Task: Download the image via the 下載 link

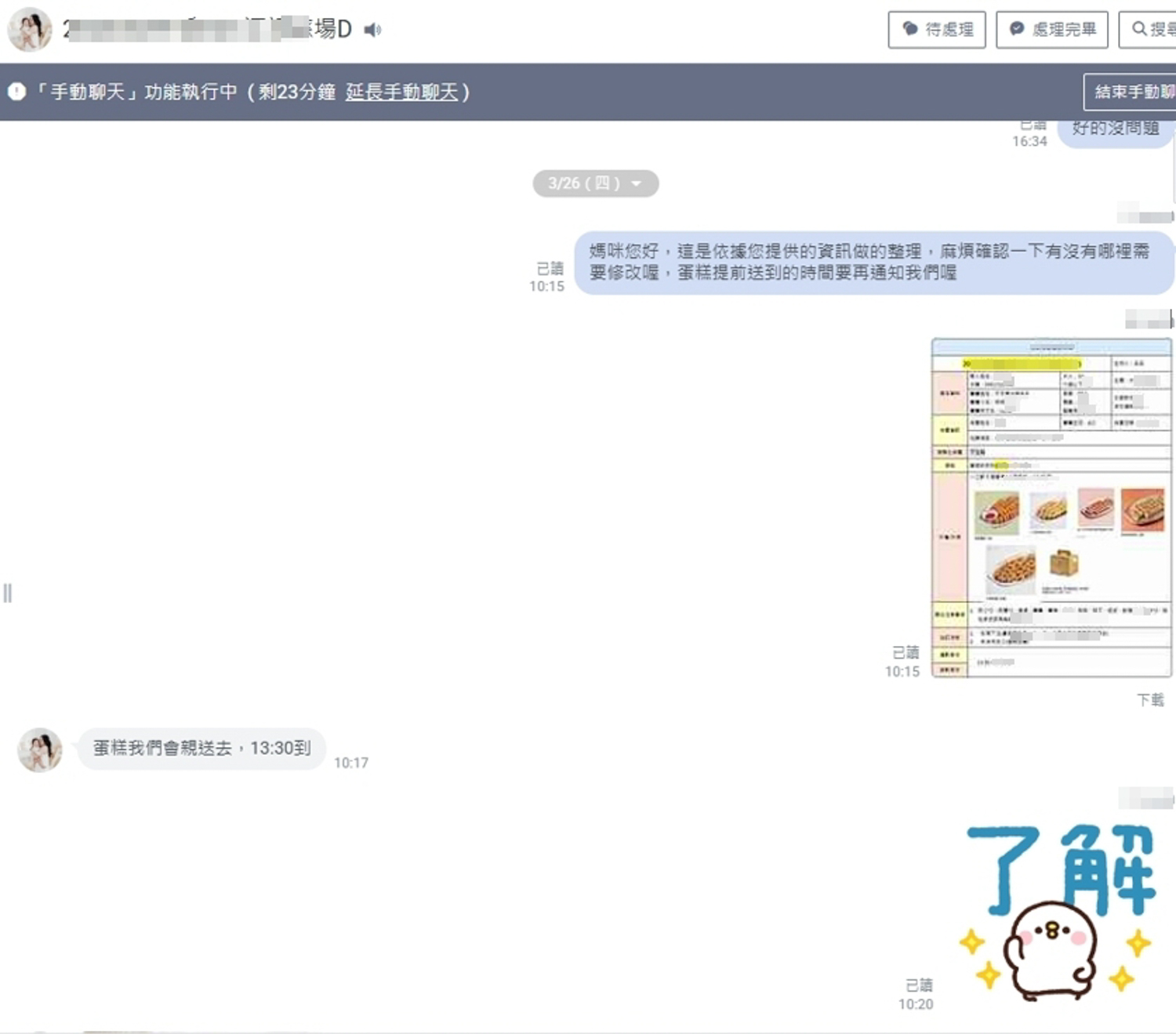Action: pyautogui.click(x=1150, y=699)
